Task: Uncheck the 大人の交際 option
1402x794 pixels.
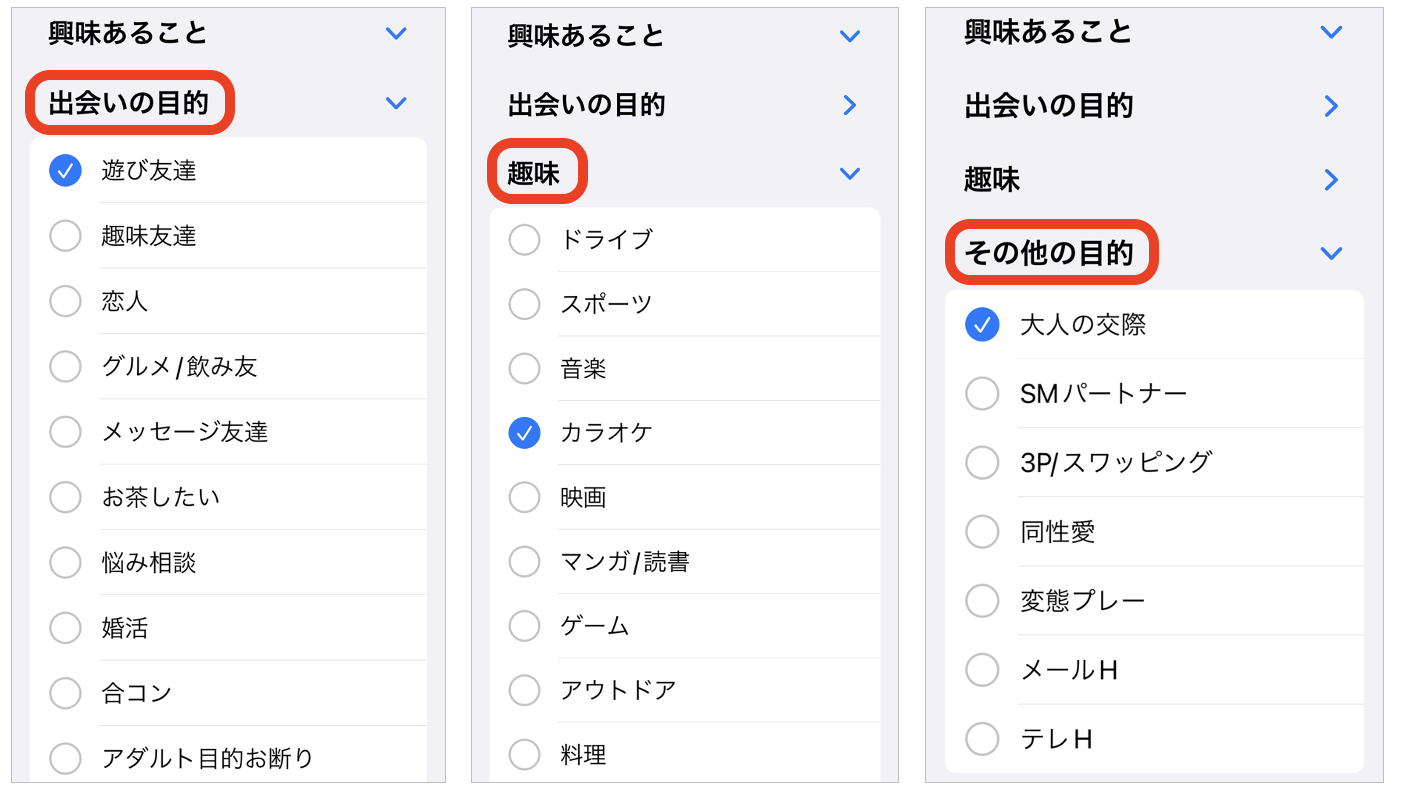Action: 982,324
